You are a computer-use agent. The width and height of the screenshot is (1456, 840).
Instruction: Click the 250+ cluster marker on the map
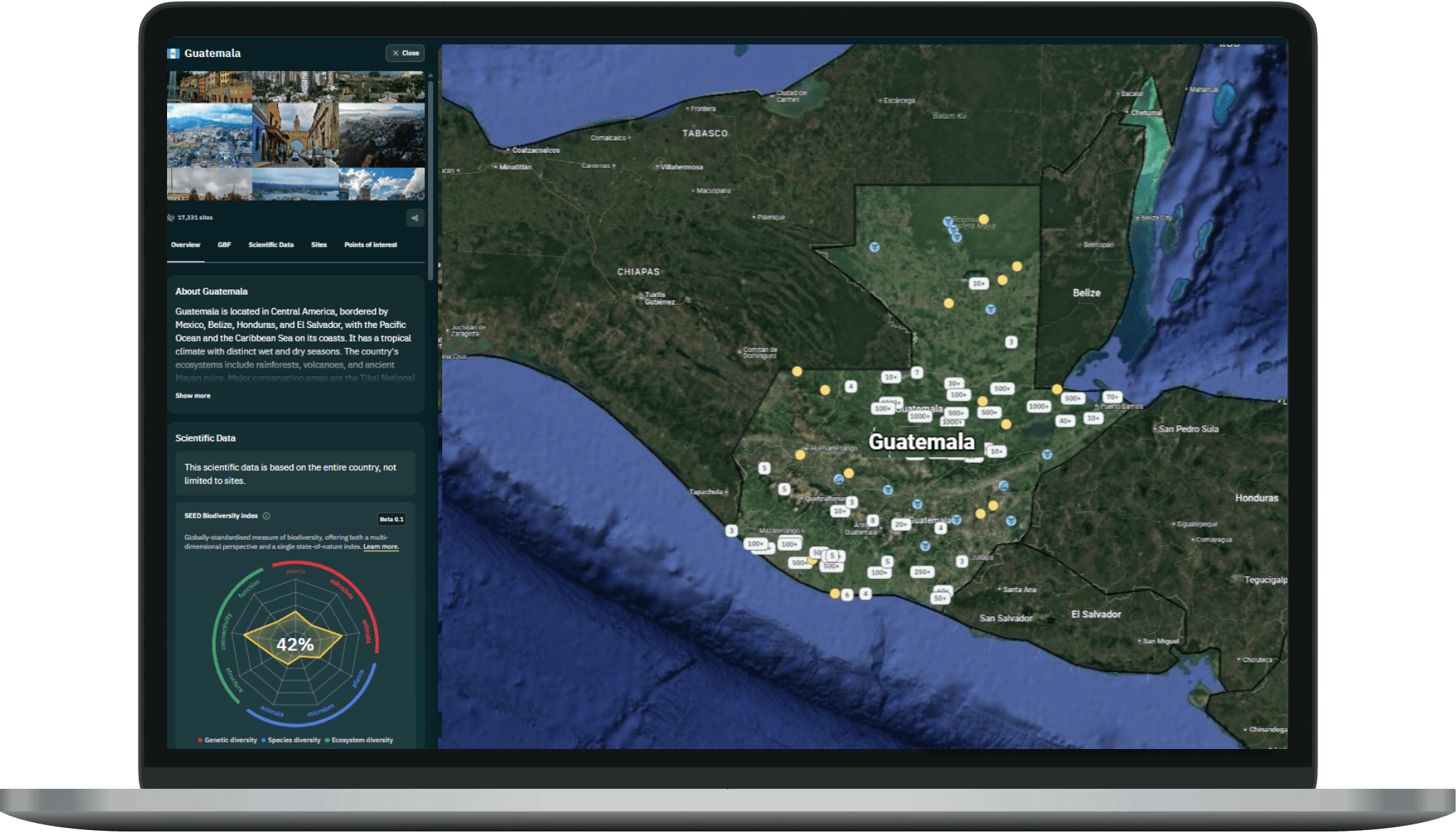click(x=921, y=572)
